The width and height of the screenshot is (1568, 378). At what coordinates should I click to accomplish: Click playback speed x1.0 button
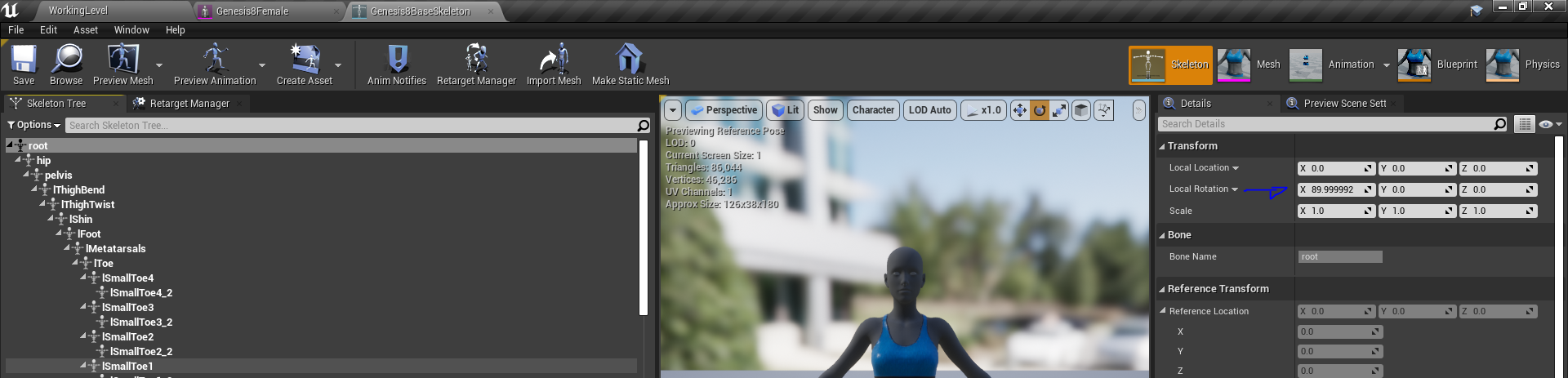(983, 110)
